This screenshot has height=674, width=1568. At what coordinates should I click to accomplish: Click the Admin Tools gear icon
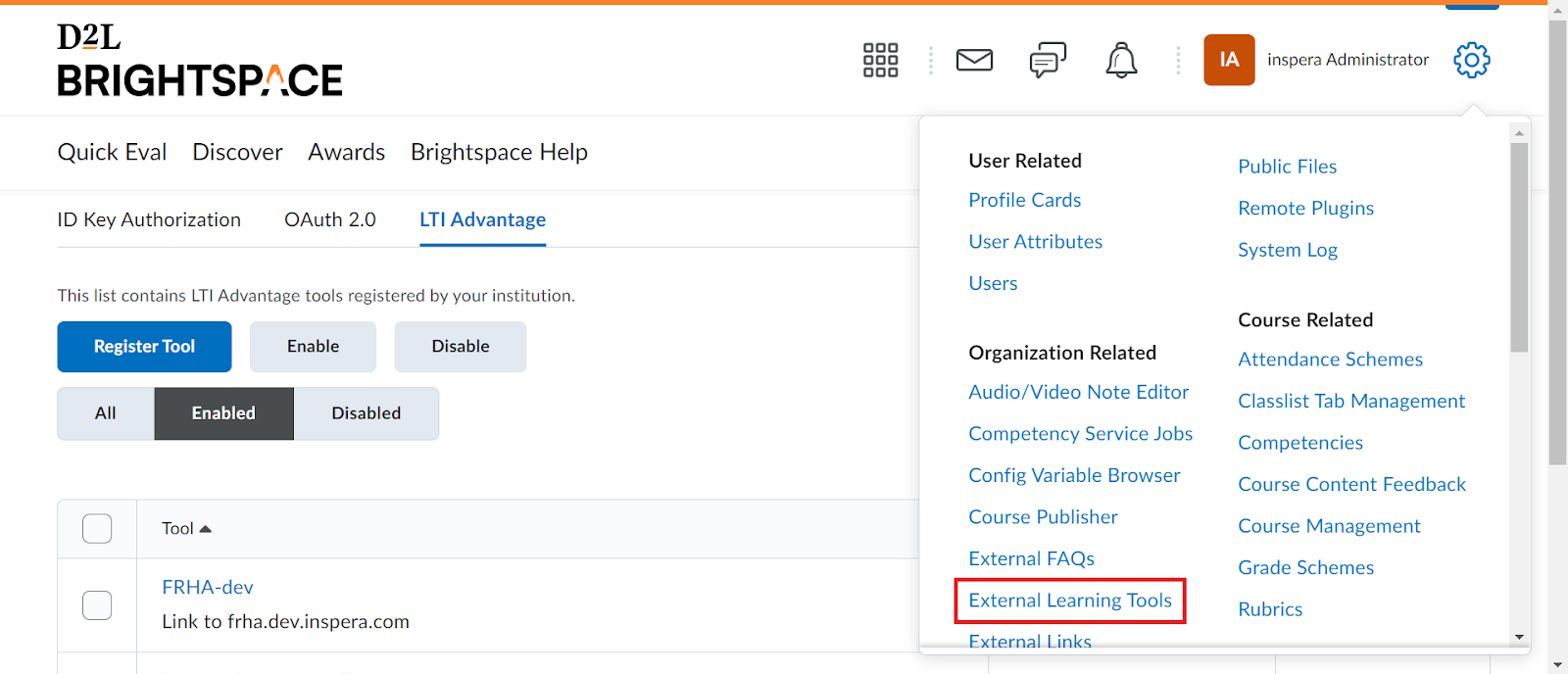pos(1471,60)
